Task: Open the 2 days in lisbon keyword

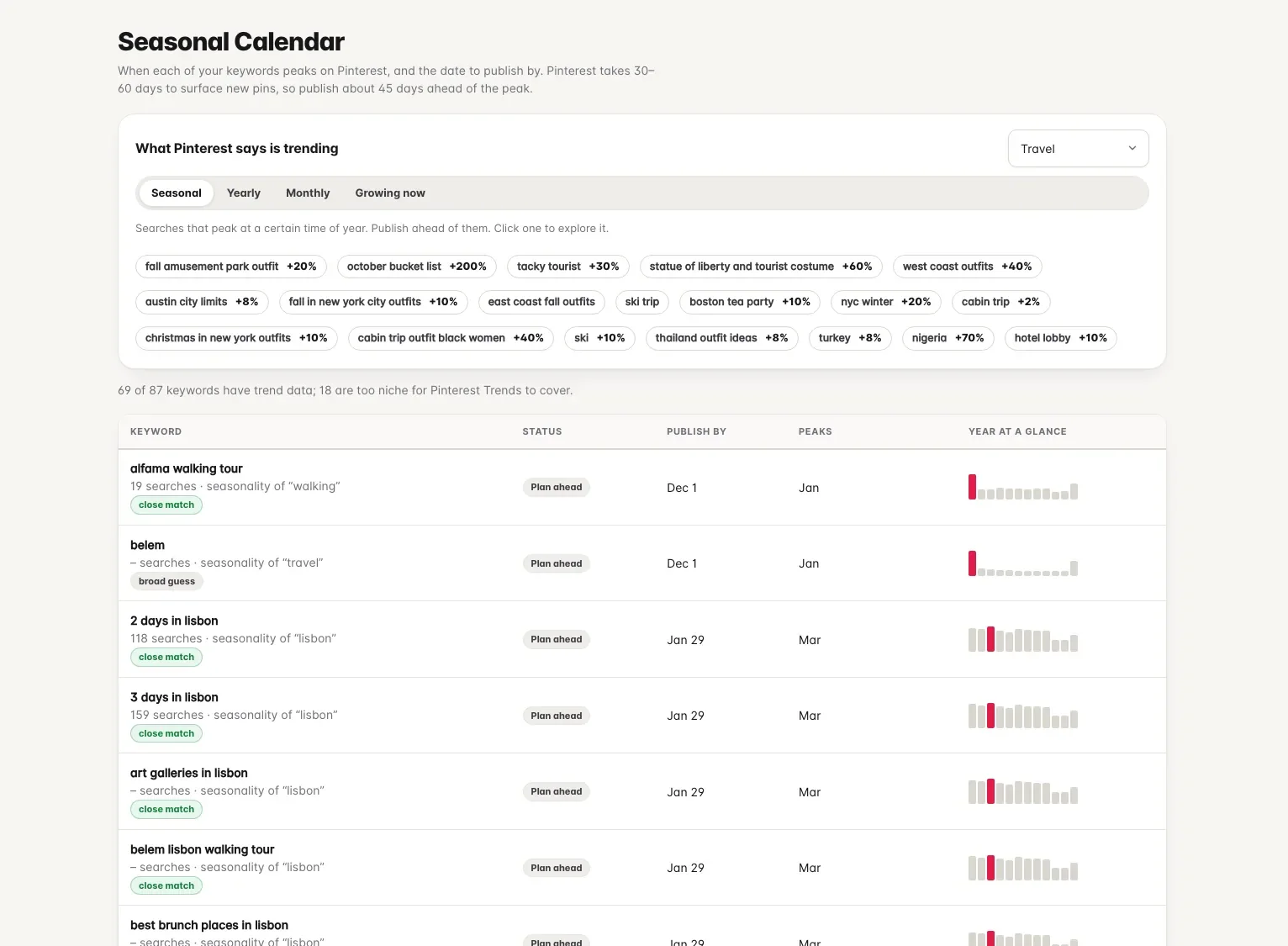Action: pyautogui.click(x=174, y=621)
